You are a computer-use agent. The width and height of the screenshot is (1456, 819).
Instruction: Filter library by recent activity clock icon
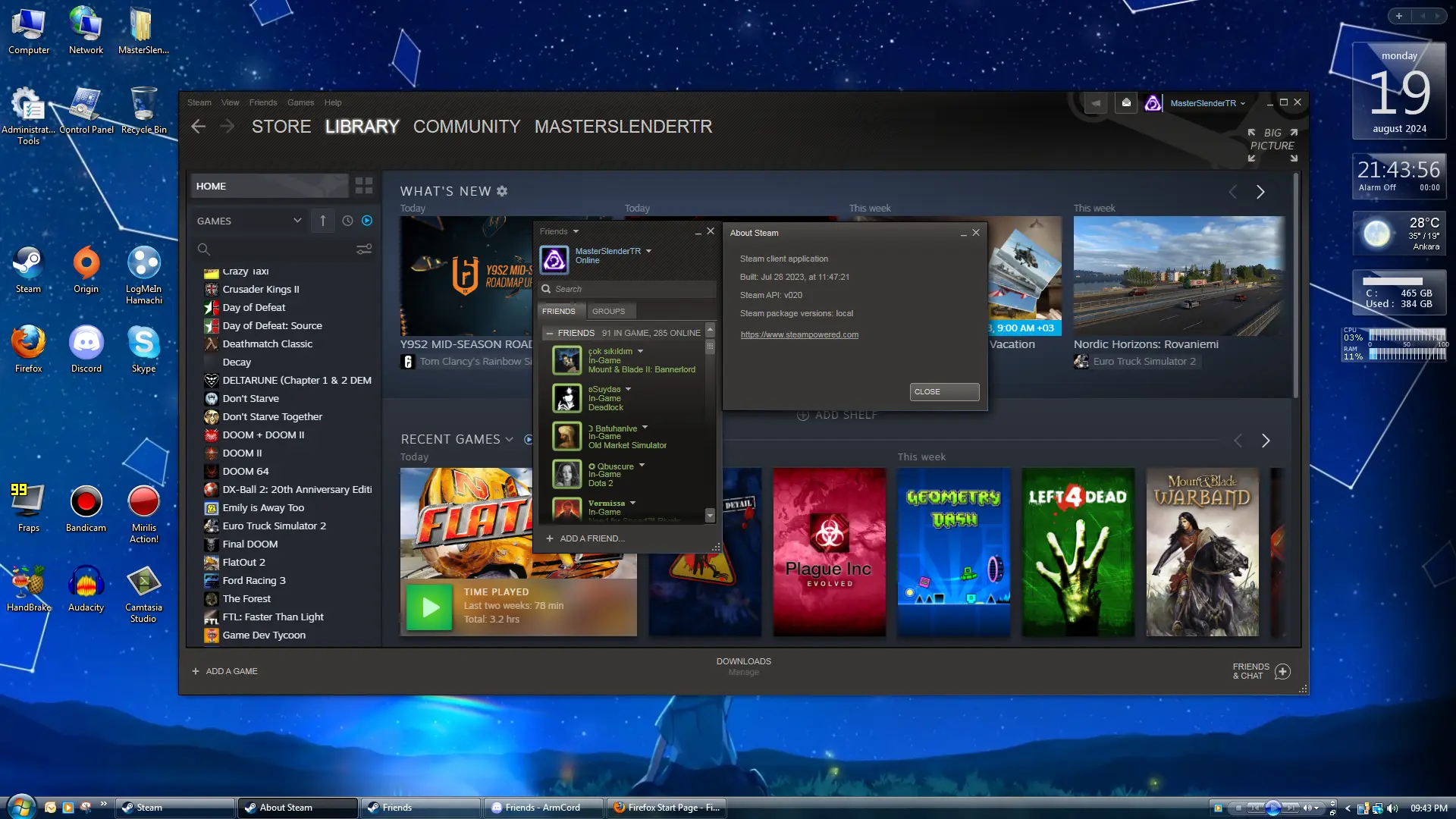point(347,221)
